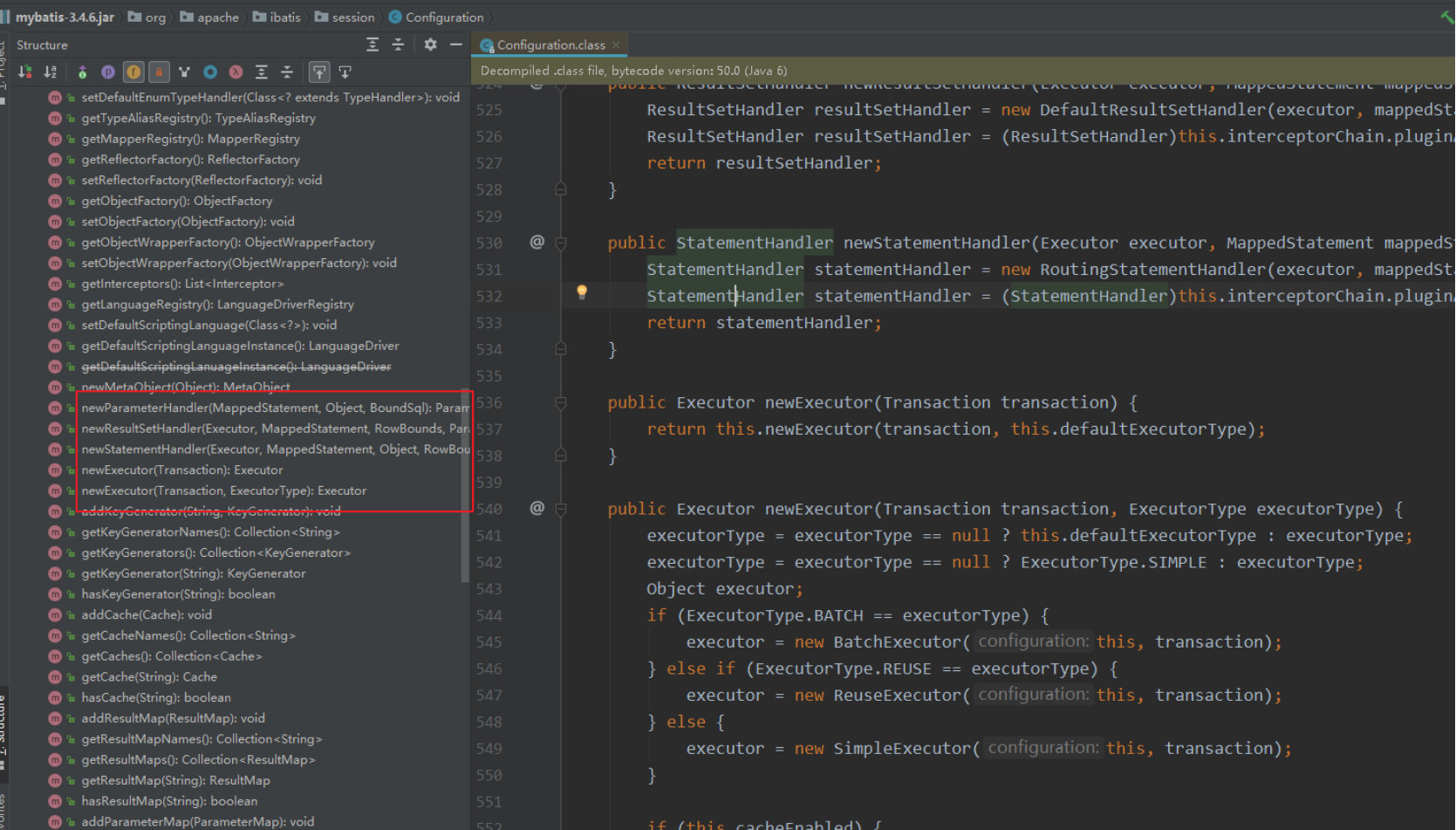Click Sort Alphabetically icon in Structure toolbar
This screenshot has height=830, width=1456.
[x=50, y=72]
